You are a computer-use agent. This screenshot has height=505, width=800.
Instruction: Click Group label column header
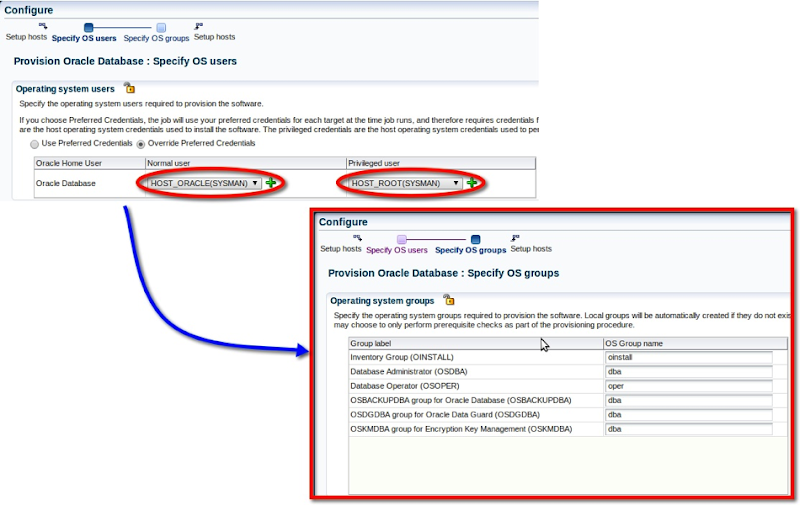pyautogui.click(x=476, y=343)
